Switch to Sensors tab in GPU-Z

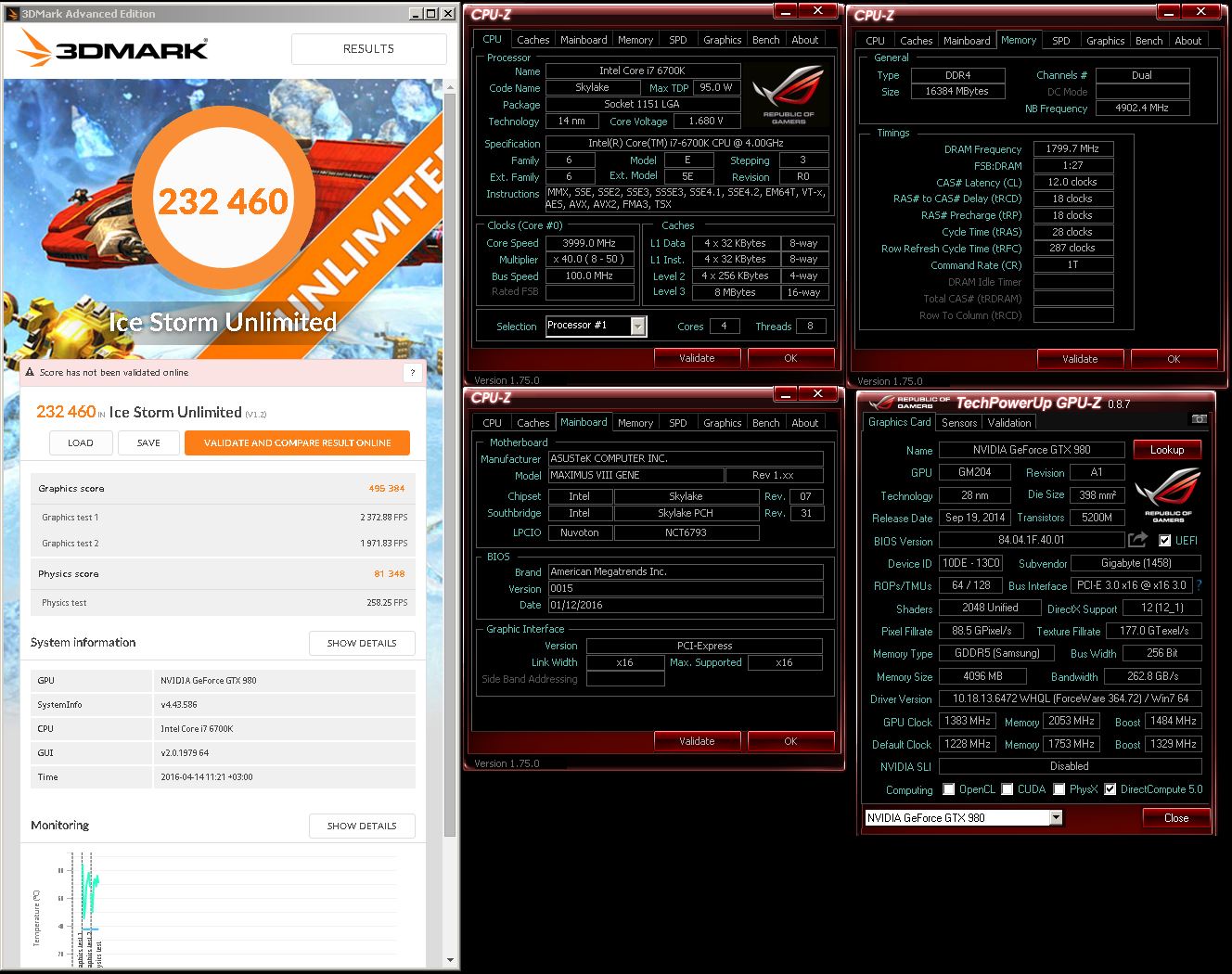(958, 423)
